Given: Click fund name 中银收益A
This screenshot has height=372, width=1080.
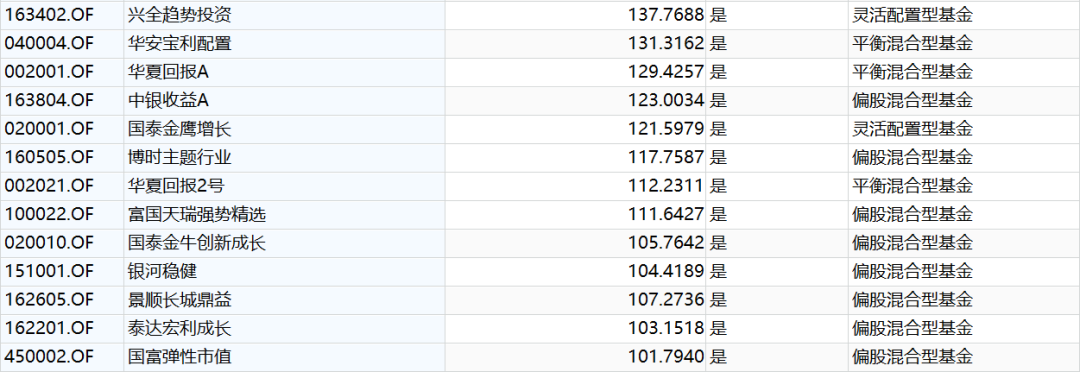Looking at the screenshot, I should click(x=169, y=101).
